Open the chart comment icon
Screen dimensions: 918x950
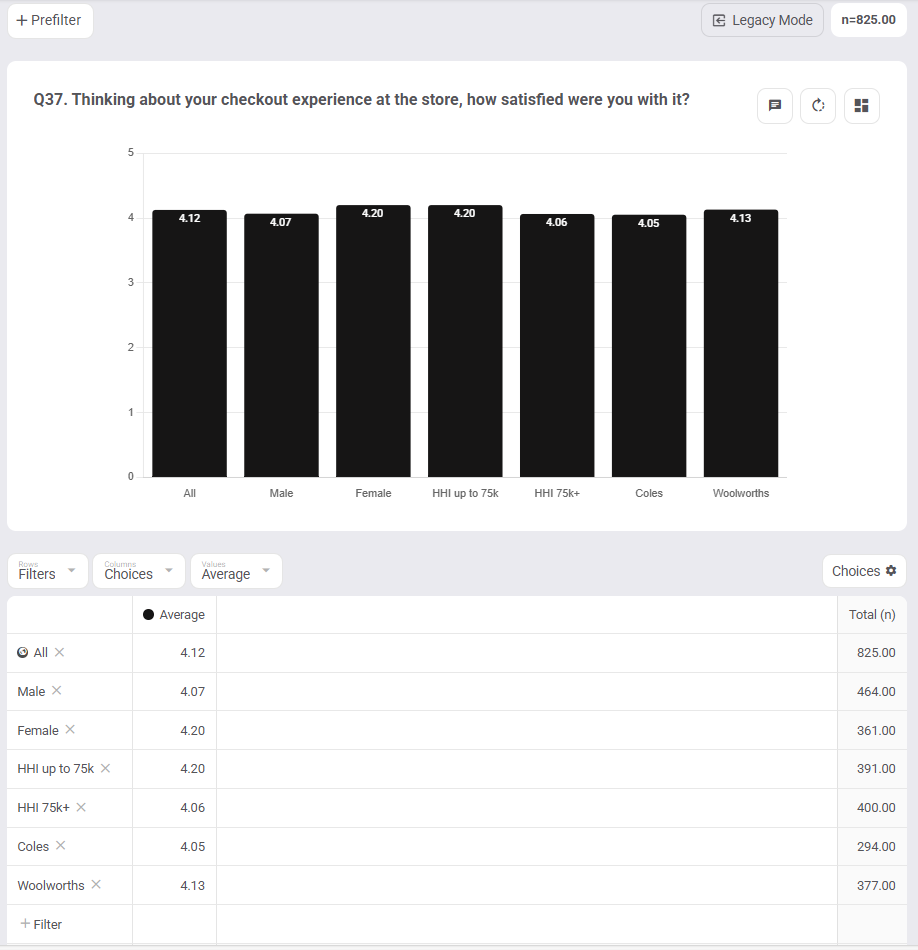(x=774, y=105)
